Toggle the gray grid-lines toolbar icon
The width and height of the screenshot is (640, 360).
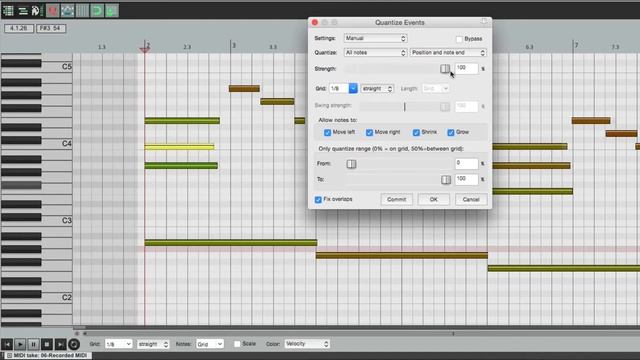[x=82, y=11]
